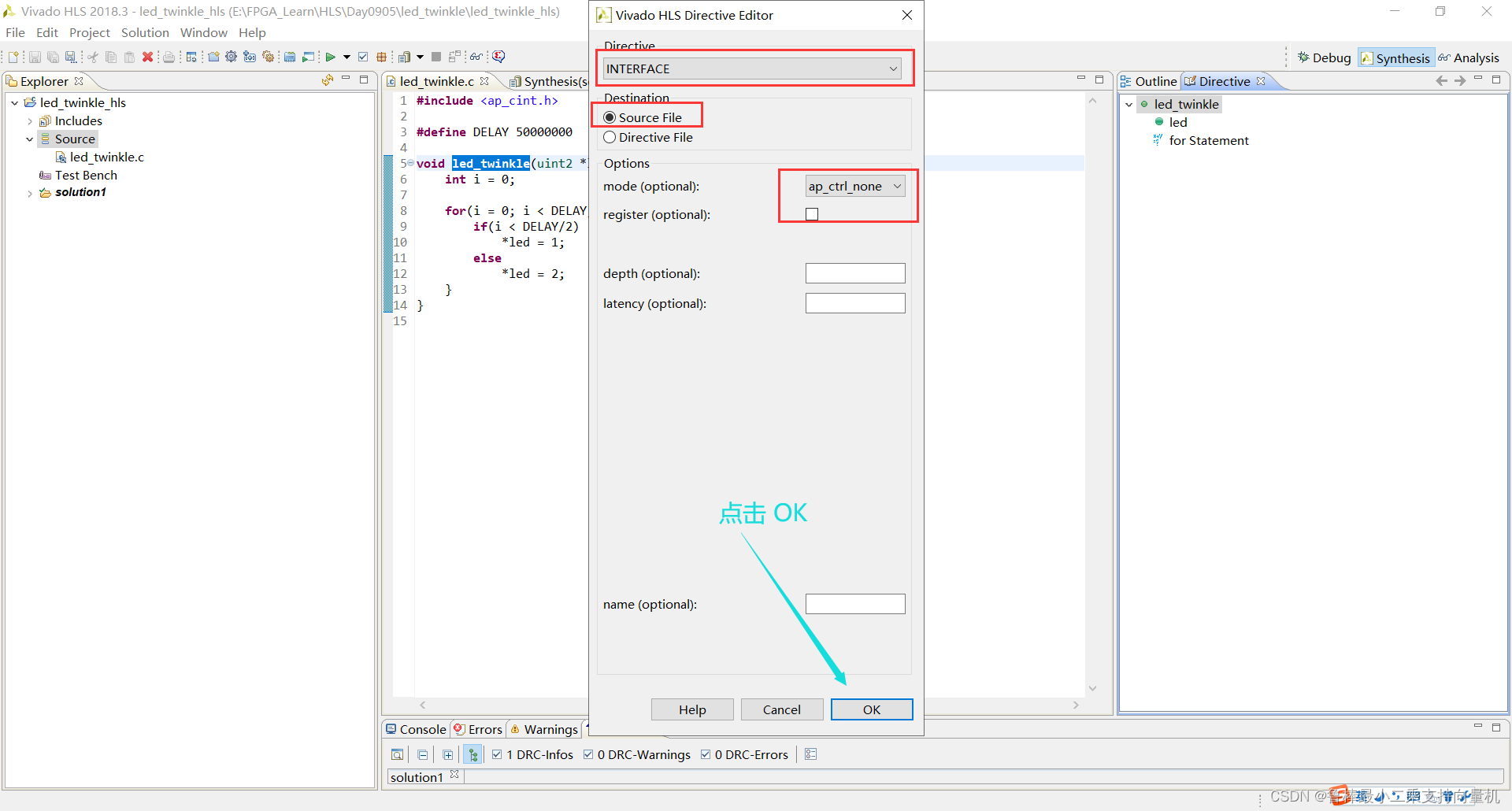The image size is (1512, 811).
Task: Click the Cancel button in Directive Editor
Action: [782, 709]
